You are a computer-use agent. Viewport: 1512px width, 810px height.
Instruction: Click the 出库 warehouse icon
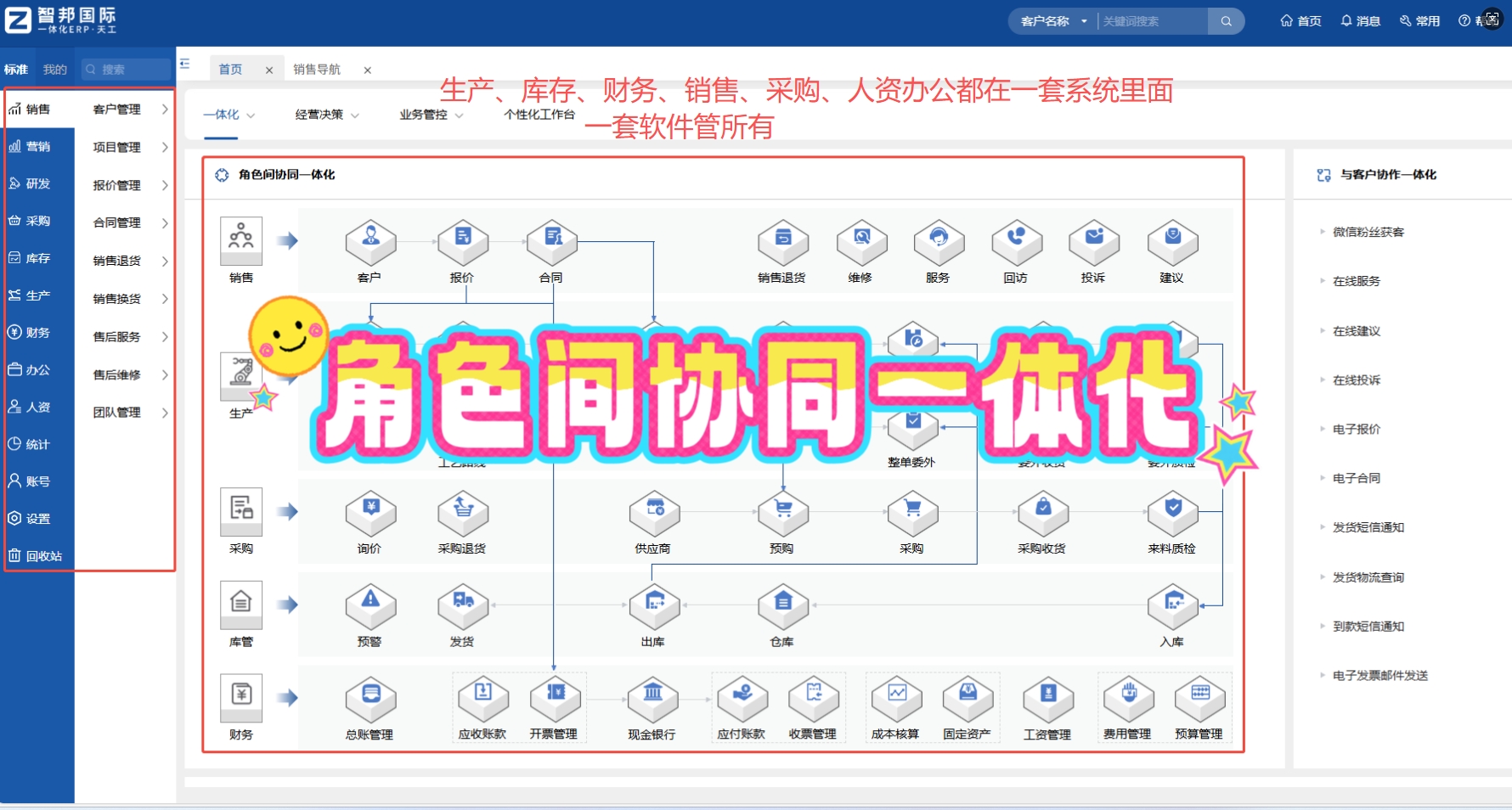[654, 606]
